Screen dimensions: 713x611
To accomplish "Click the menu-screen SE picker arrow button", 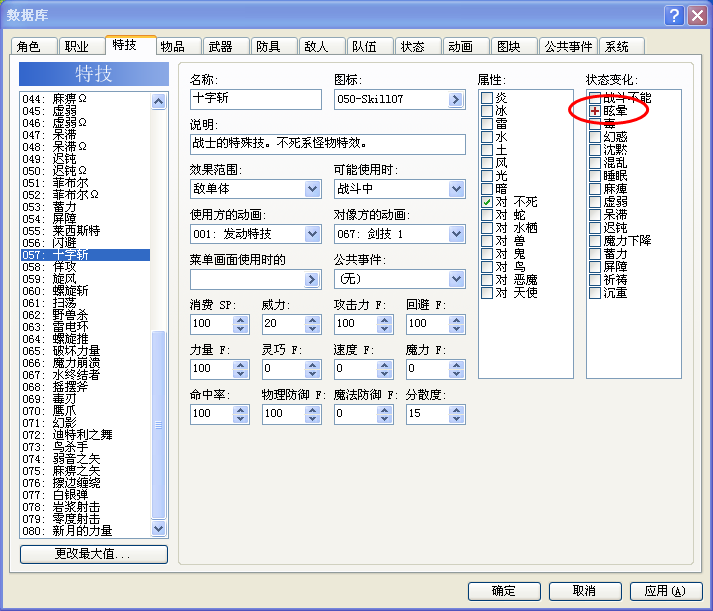I will click(311, 279).
